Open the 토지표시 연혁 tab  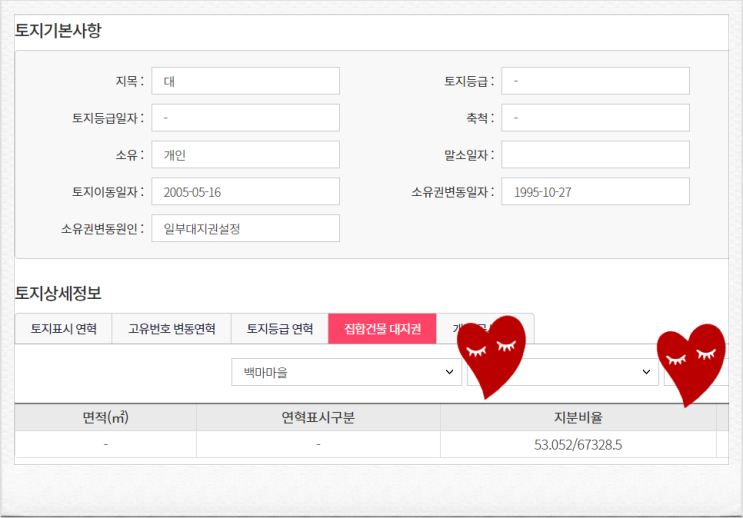tap(63, 328)
